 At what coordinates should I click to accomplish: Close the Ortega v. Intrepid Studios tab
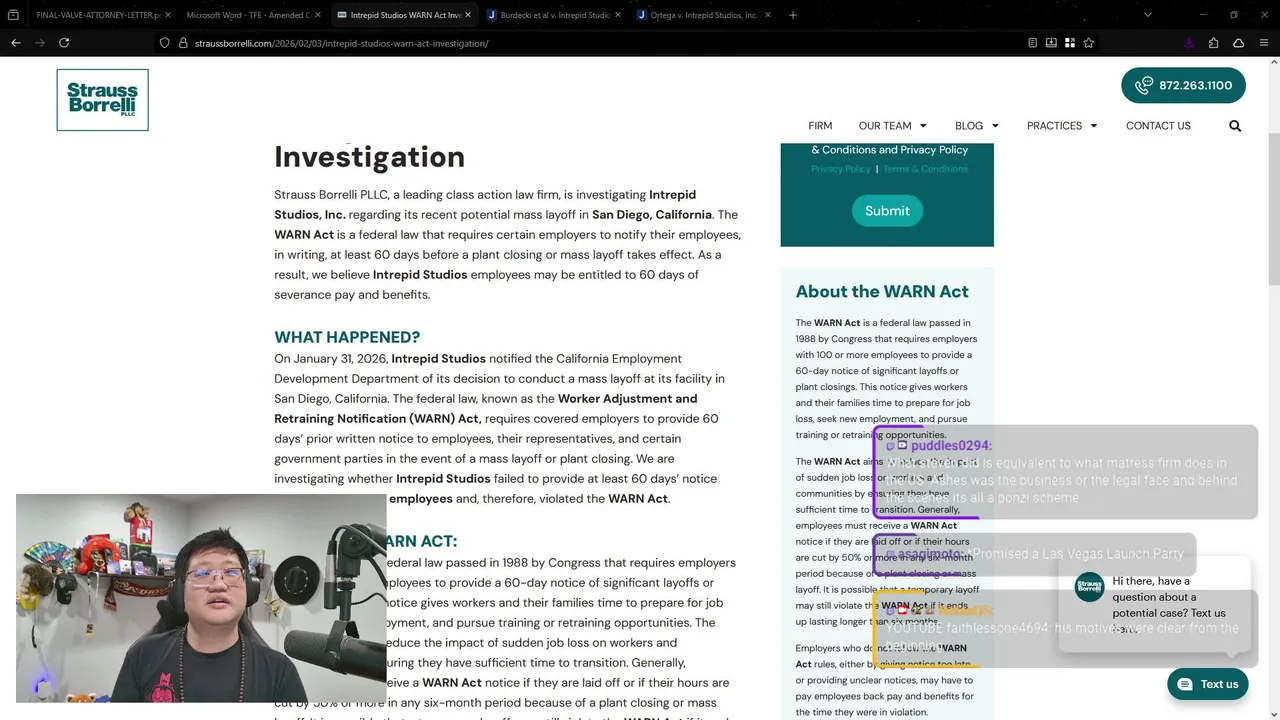768,15
